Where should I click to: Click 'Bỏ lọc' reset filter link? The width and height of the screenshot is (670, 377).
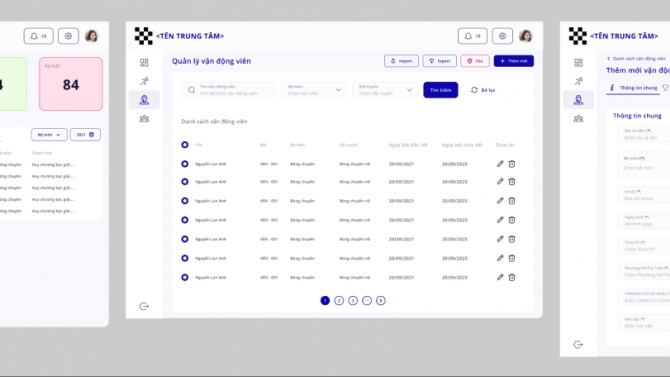pyautogui.click(x=483, y=90)
